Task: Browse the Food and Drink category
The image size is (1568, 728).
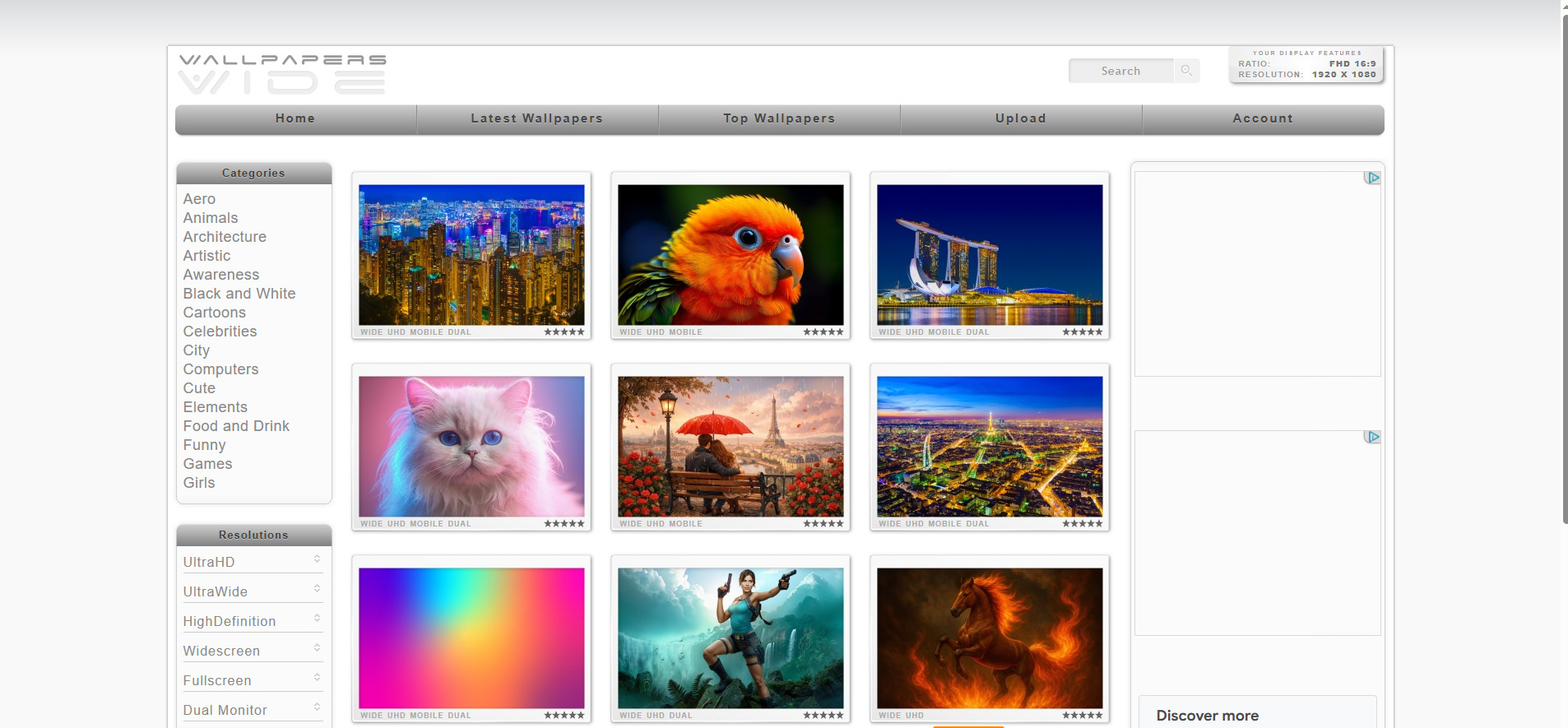Action: 236,426
